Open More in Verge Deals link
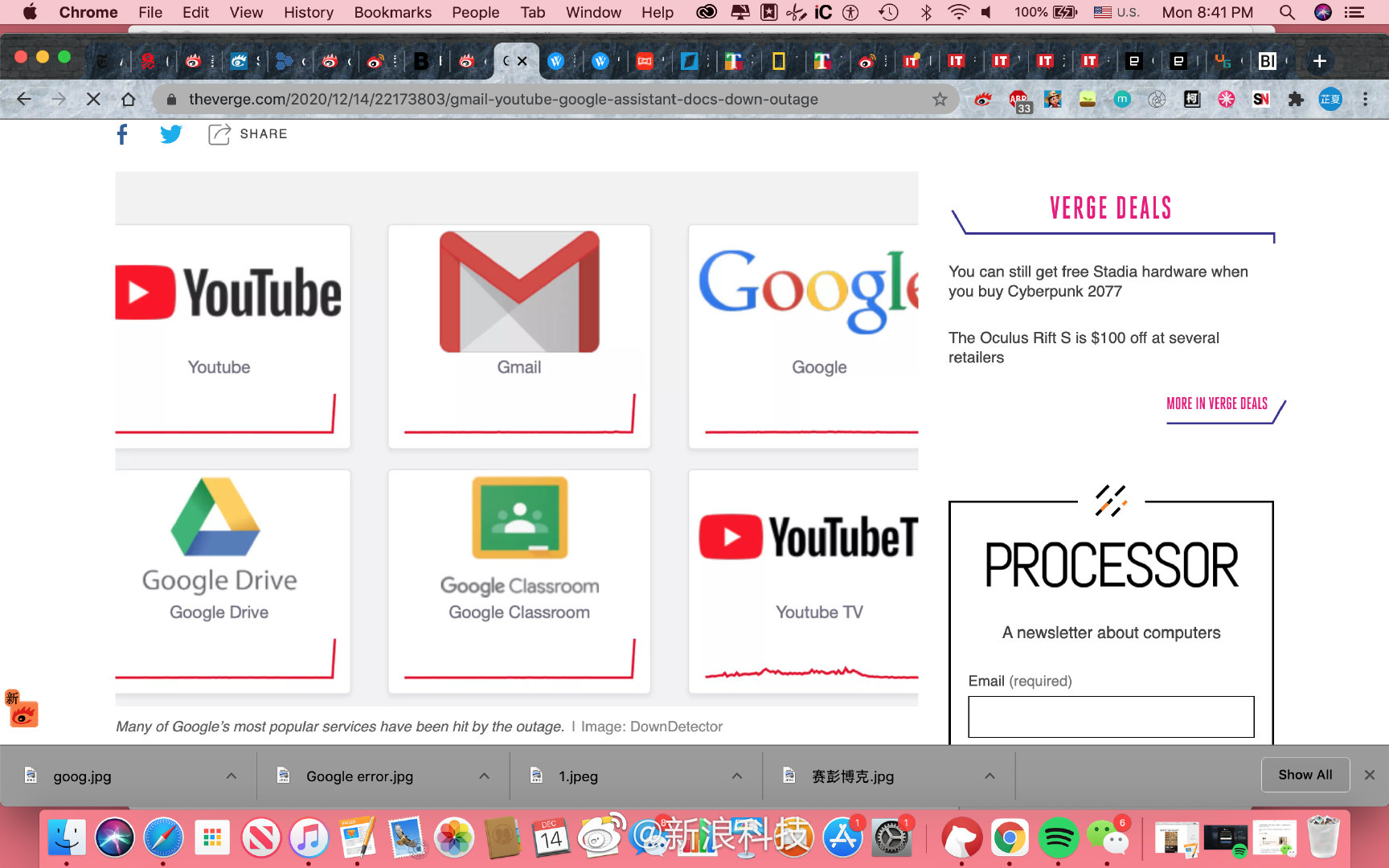 click(x=1216, y=403)
